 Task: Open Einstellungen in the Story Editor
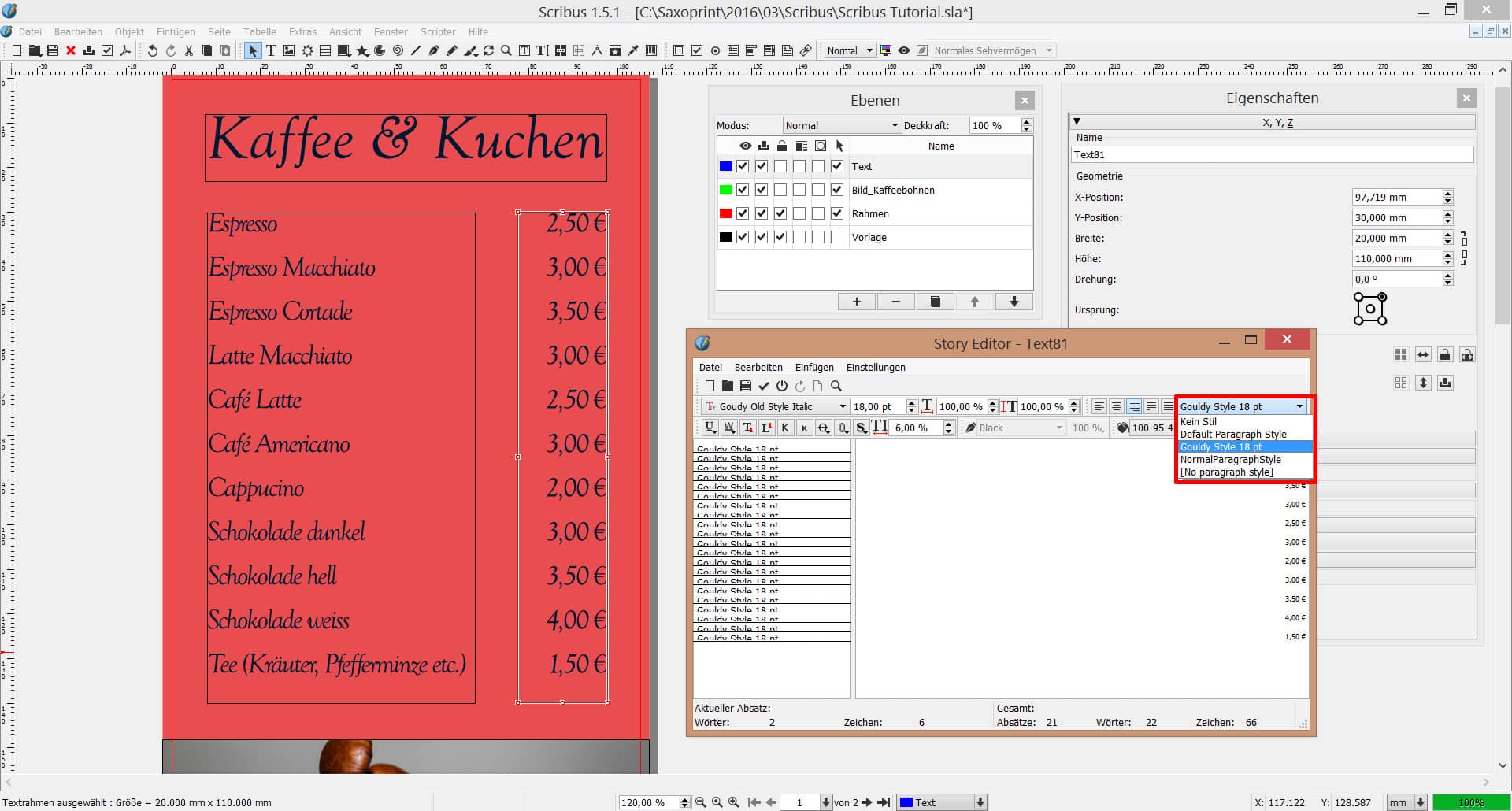[x=876, y=367]
